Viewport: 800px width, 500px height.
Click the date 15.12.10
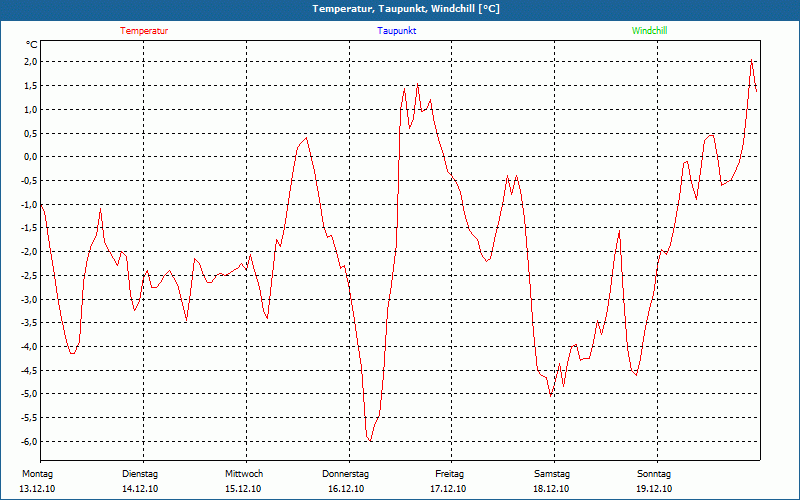(x=243, y=489)
